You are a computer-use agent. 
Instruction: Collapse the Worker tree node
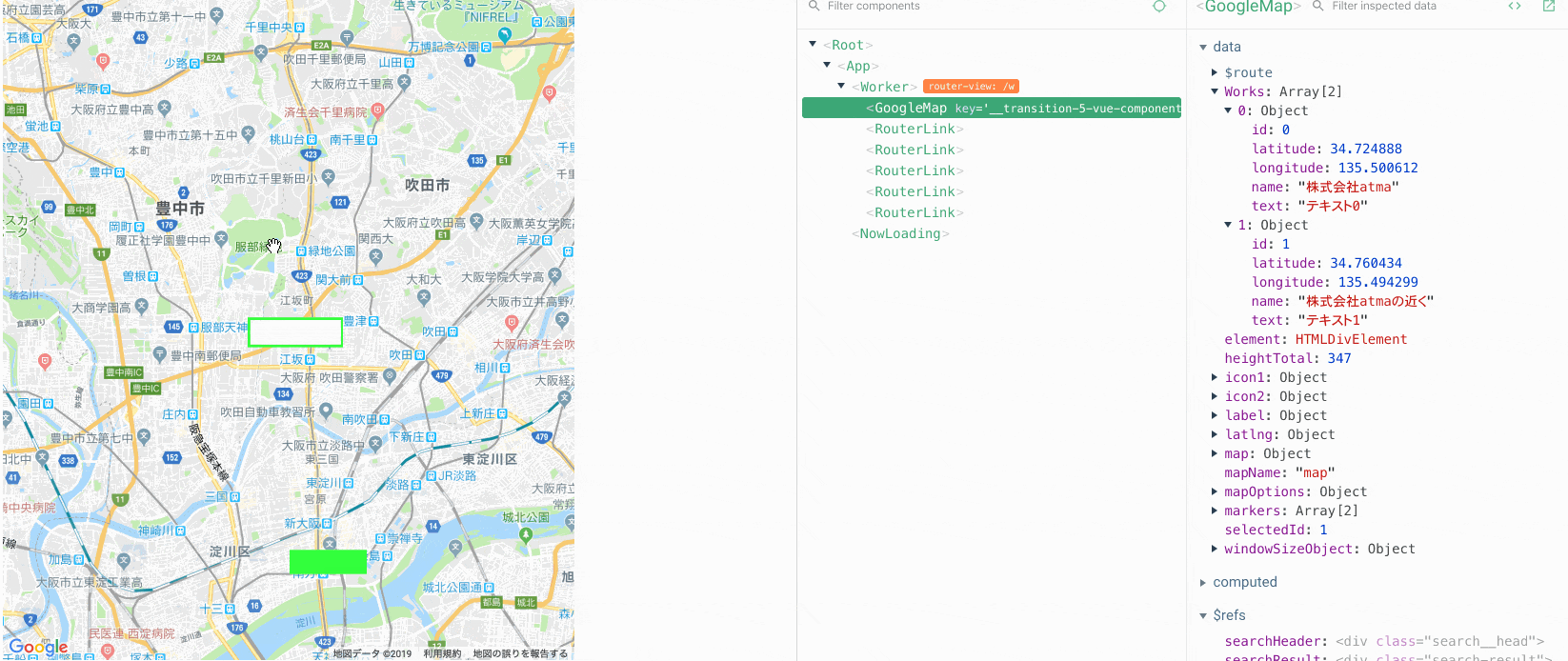[x=841, y=86]
